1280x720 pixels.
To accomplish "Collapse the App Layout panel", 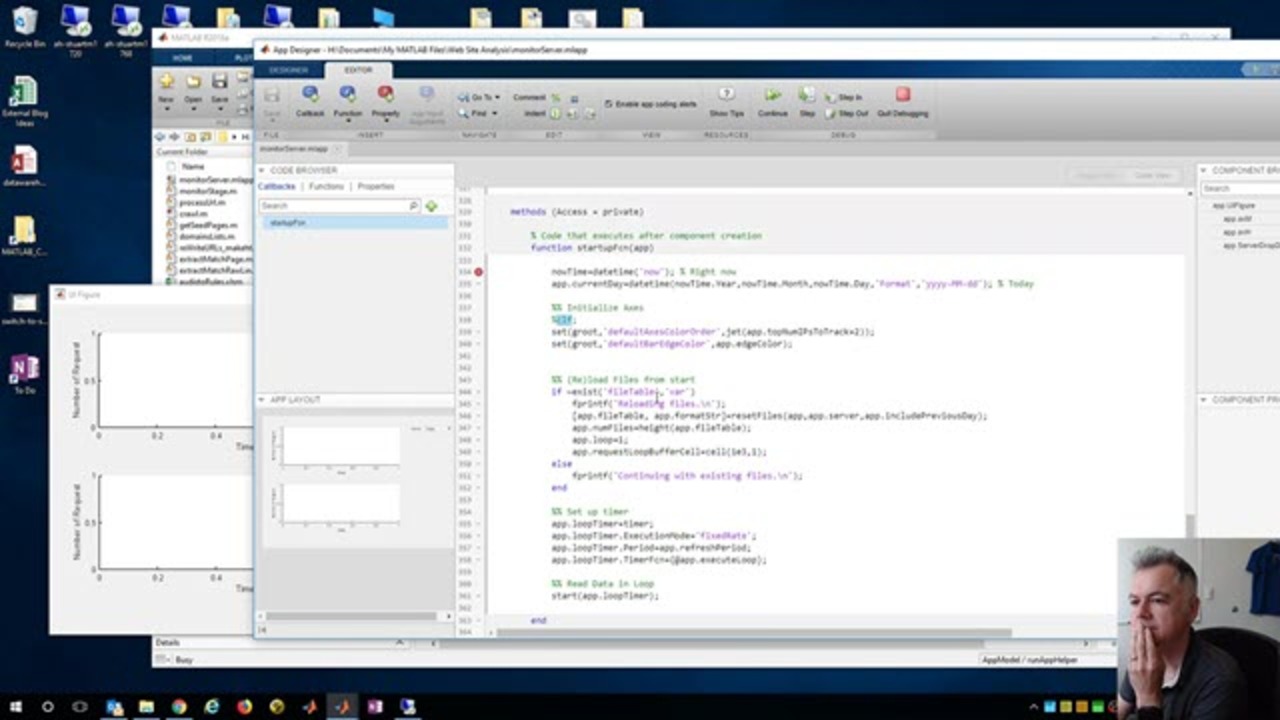I will [262, 400].
